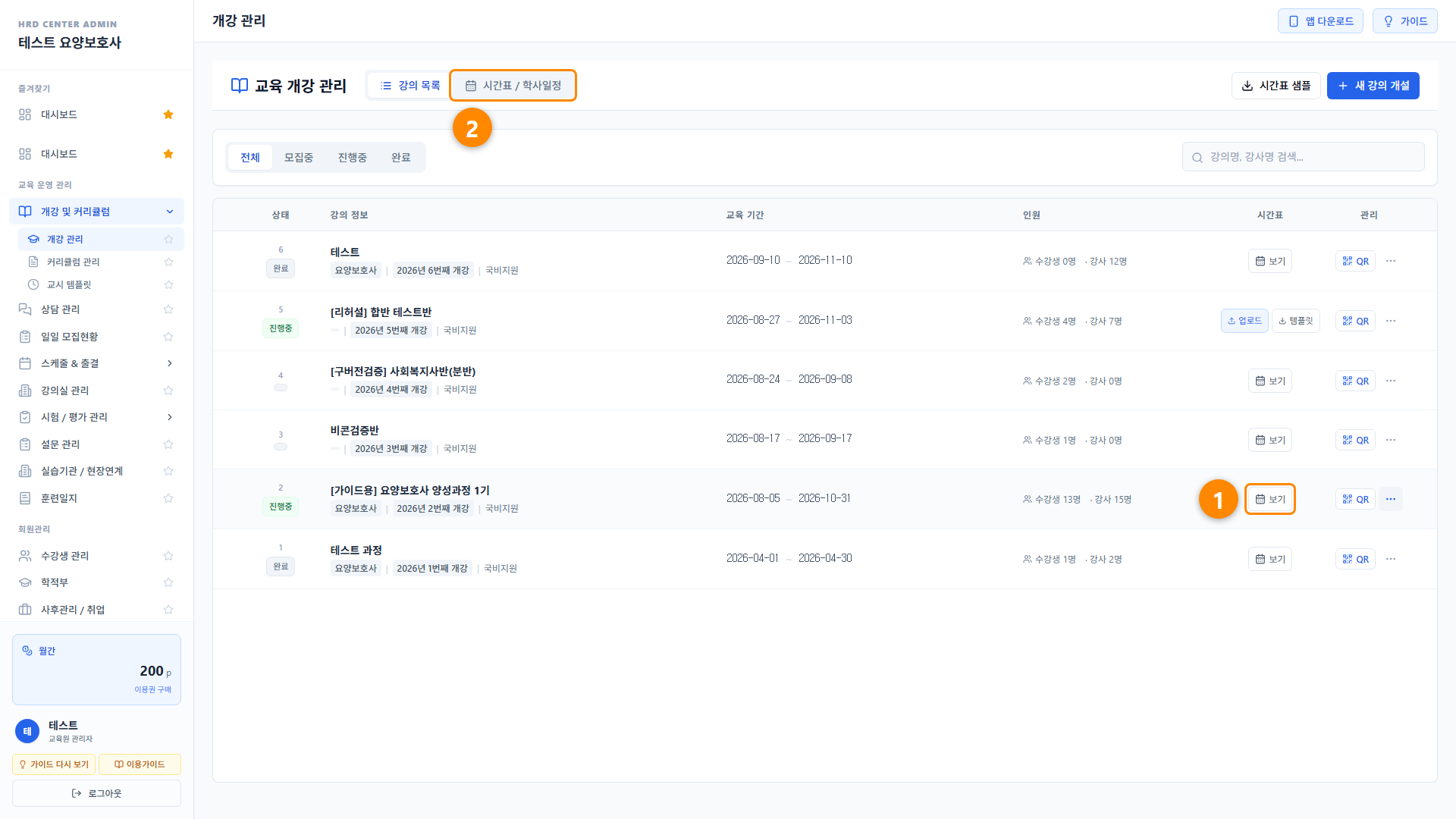Download template for [리허설] 합반 테스트반
Viewport: 1456px width, 819px height.
point(1296,321)
